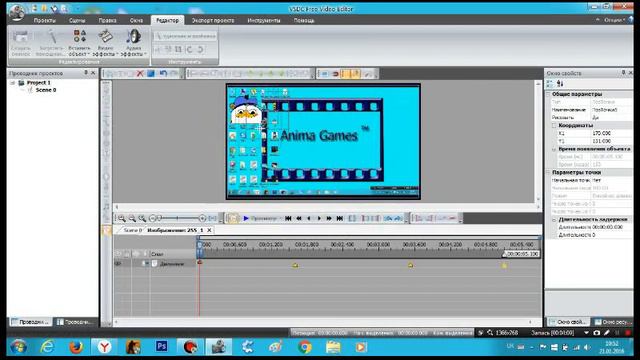The image size is (640, 360).
Task: Open the Опции menu at top right
Action: point(614,20)
